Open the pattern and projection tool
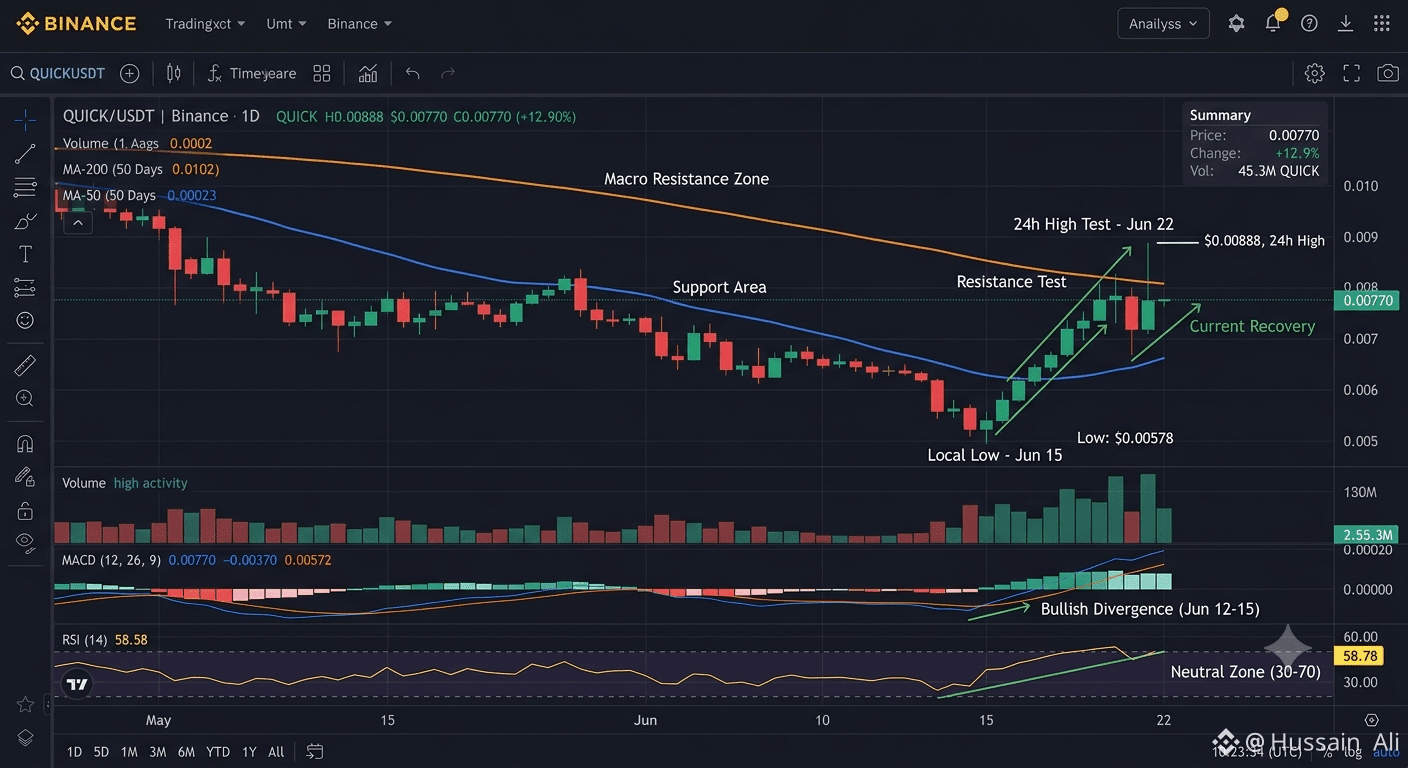 [x=25, y=288]
